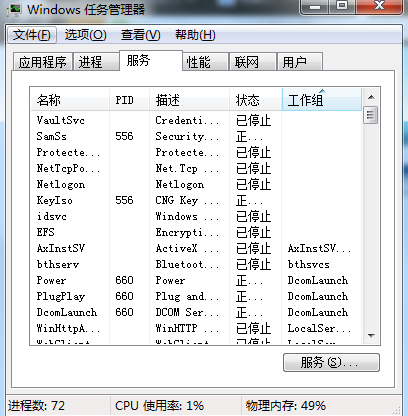Select the SamSs service row

pyautogui.click(x=196, y=136)
